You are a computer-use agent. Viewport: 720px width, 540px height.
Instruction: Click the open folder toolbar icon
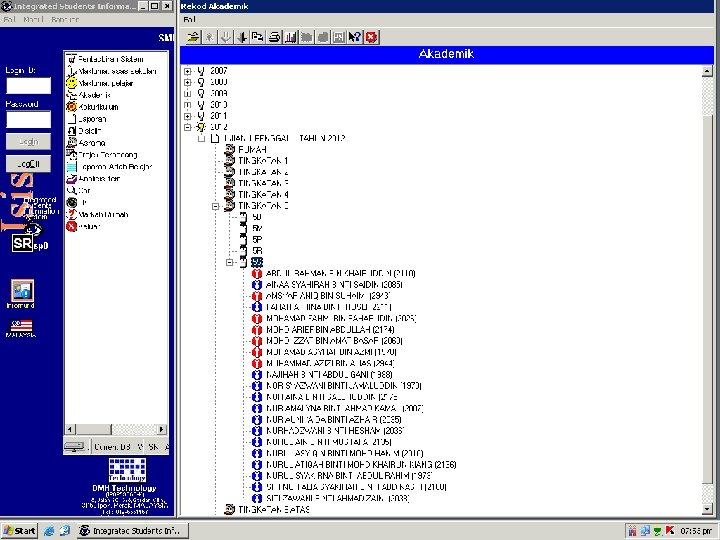pos(193,37)
